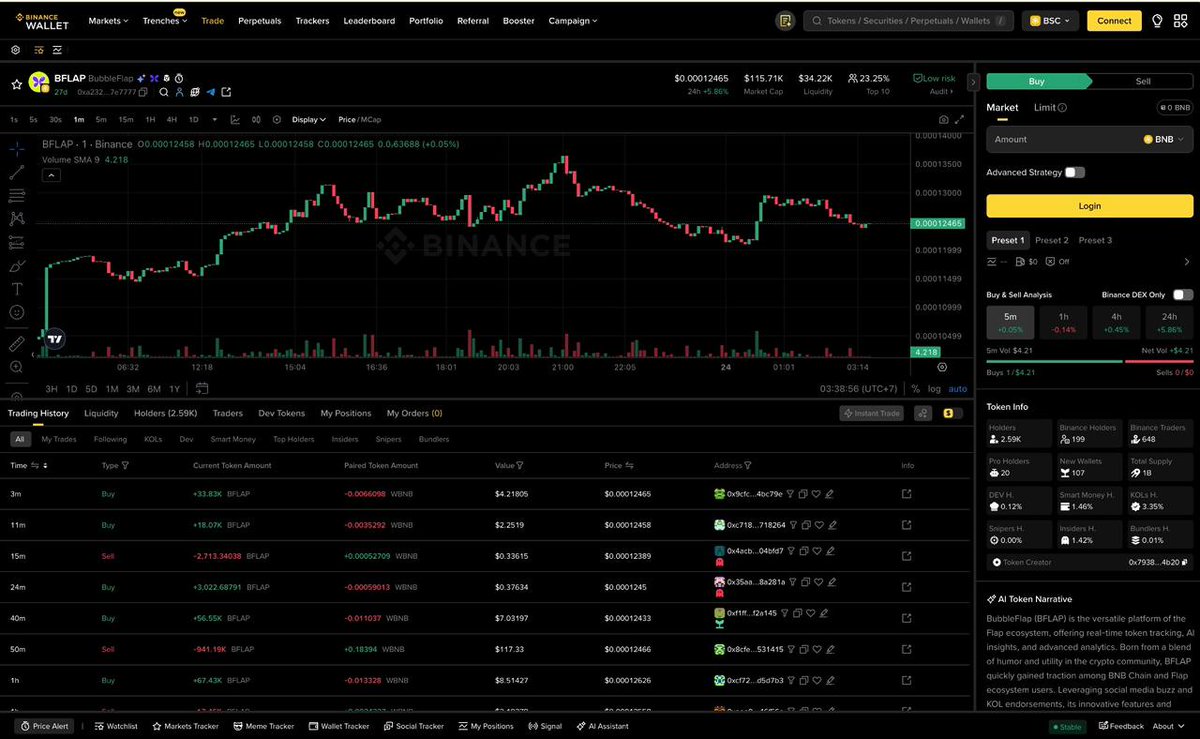Select the text annotation tool
Image resolution: width=1200 pixels, height=739 pixels.
click(x=17, y=288)
